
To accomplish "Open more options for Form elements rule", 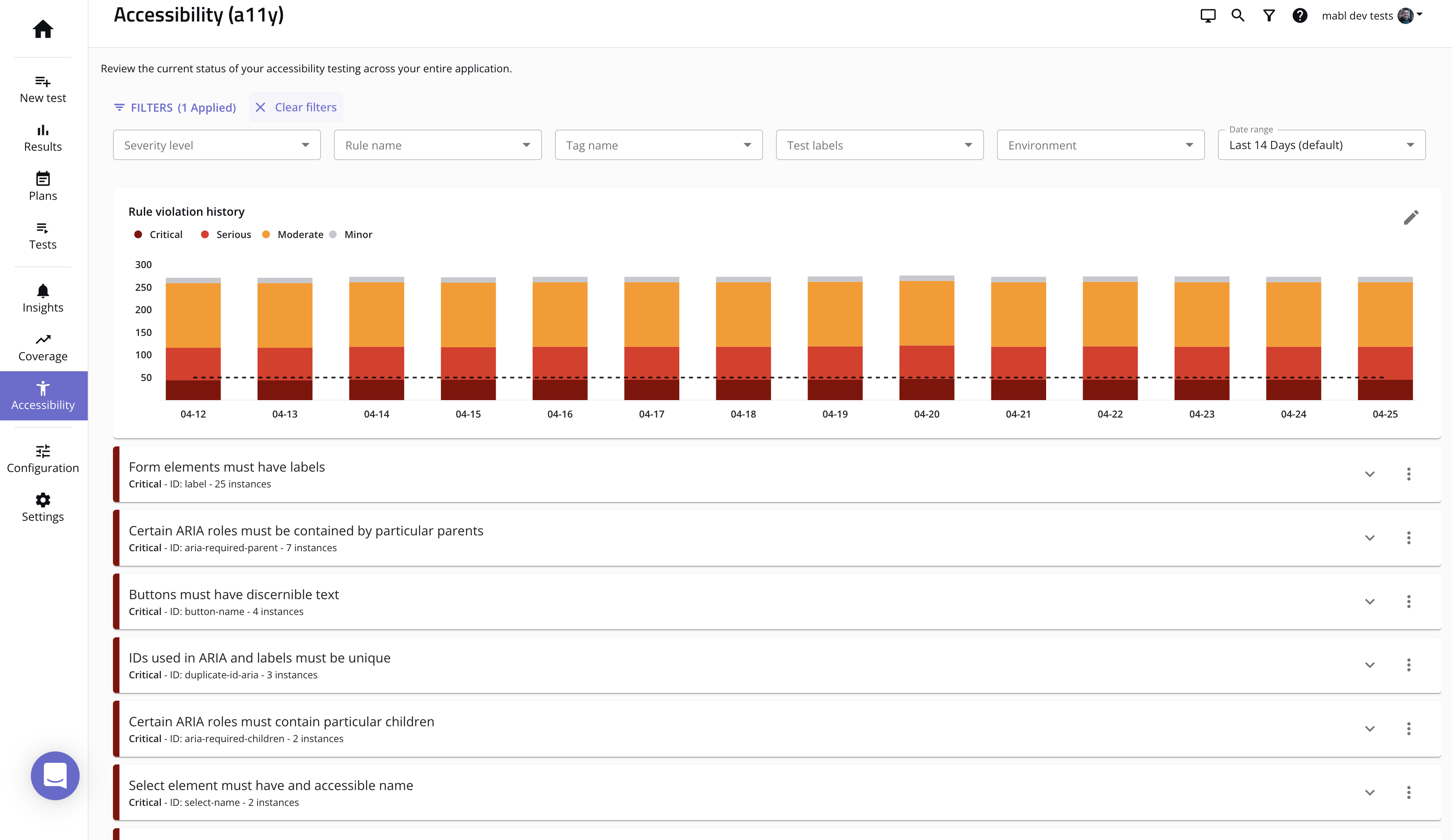I will click(x=1408, y=474).
